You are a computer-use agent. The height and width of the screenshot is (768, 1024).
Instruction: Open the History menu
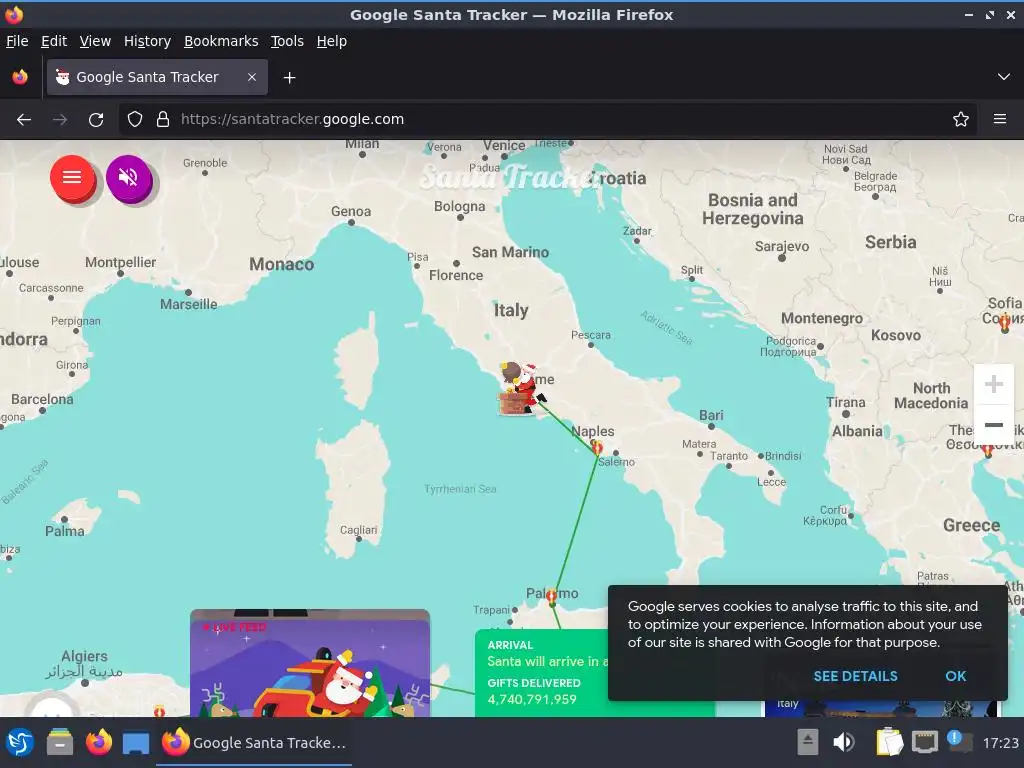(148, 41)
